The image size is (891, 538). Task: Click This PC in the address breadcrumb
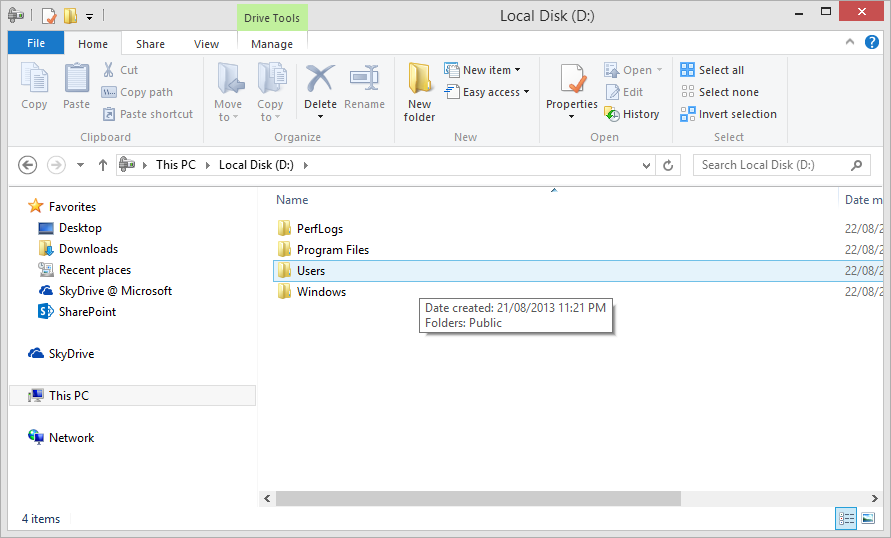175,165
